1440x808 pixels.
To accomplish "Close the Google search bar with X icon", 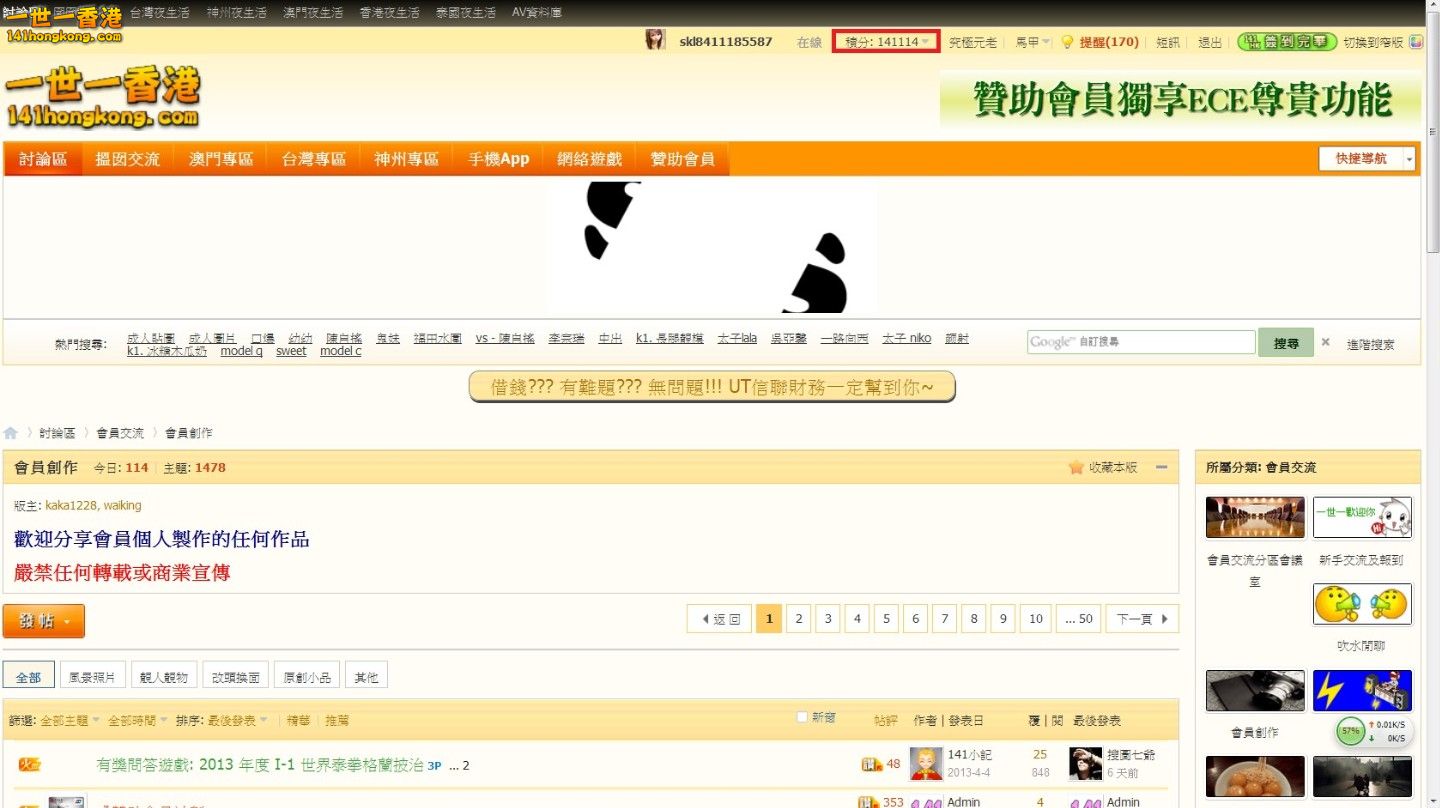I will tap(1325, 342).
